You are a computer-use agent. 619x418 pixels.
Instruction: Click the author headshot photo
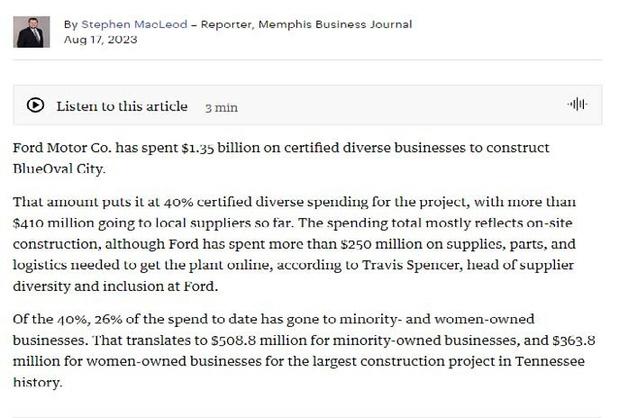pyautogui.click(x=32, y=32)
